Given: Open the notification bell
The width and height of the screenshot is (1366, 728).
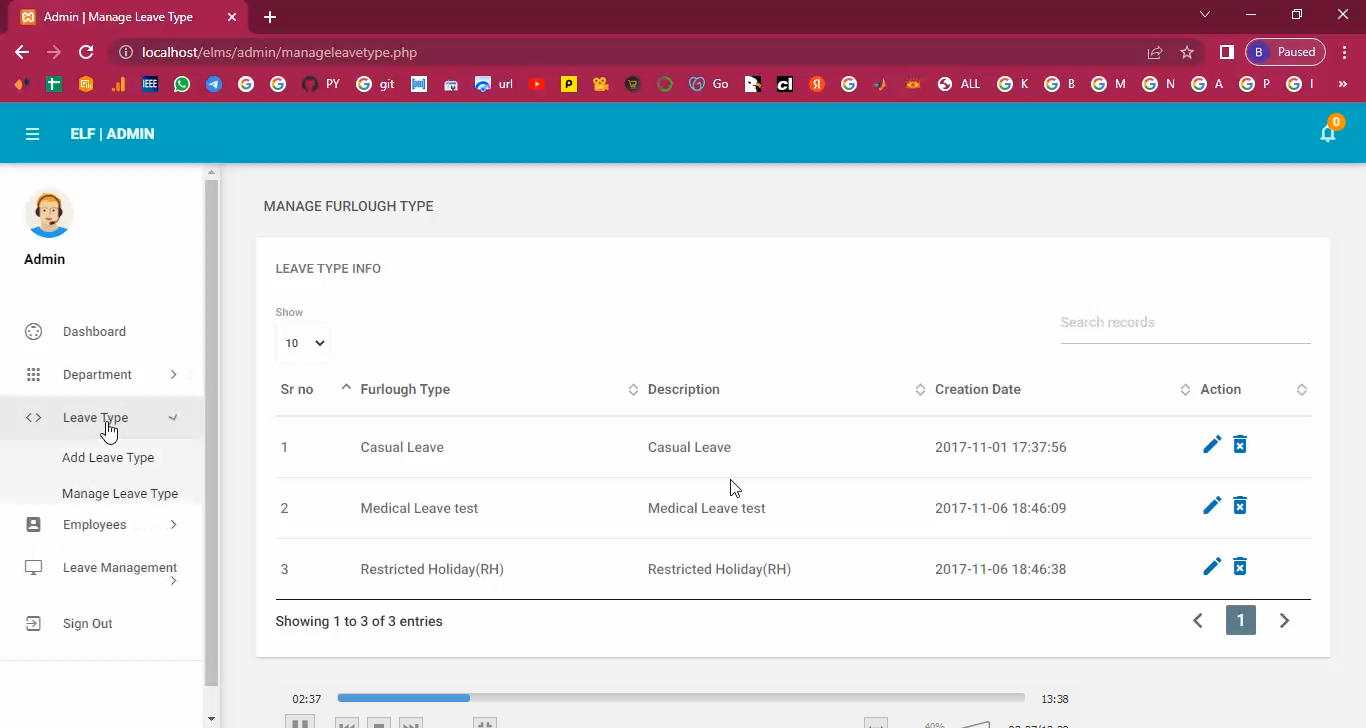Looking at the screenshot, I should click(1327, 134).
